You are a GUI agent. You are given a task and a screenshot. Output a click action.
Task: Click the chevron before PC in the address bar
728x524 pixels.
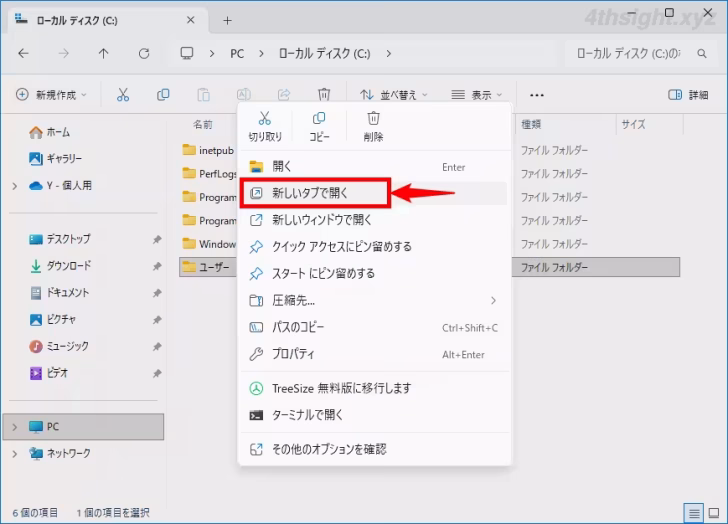[212, 54]
